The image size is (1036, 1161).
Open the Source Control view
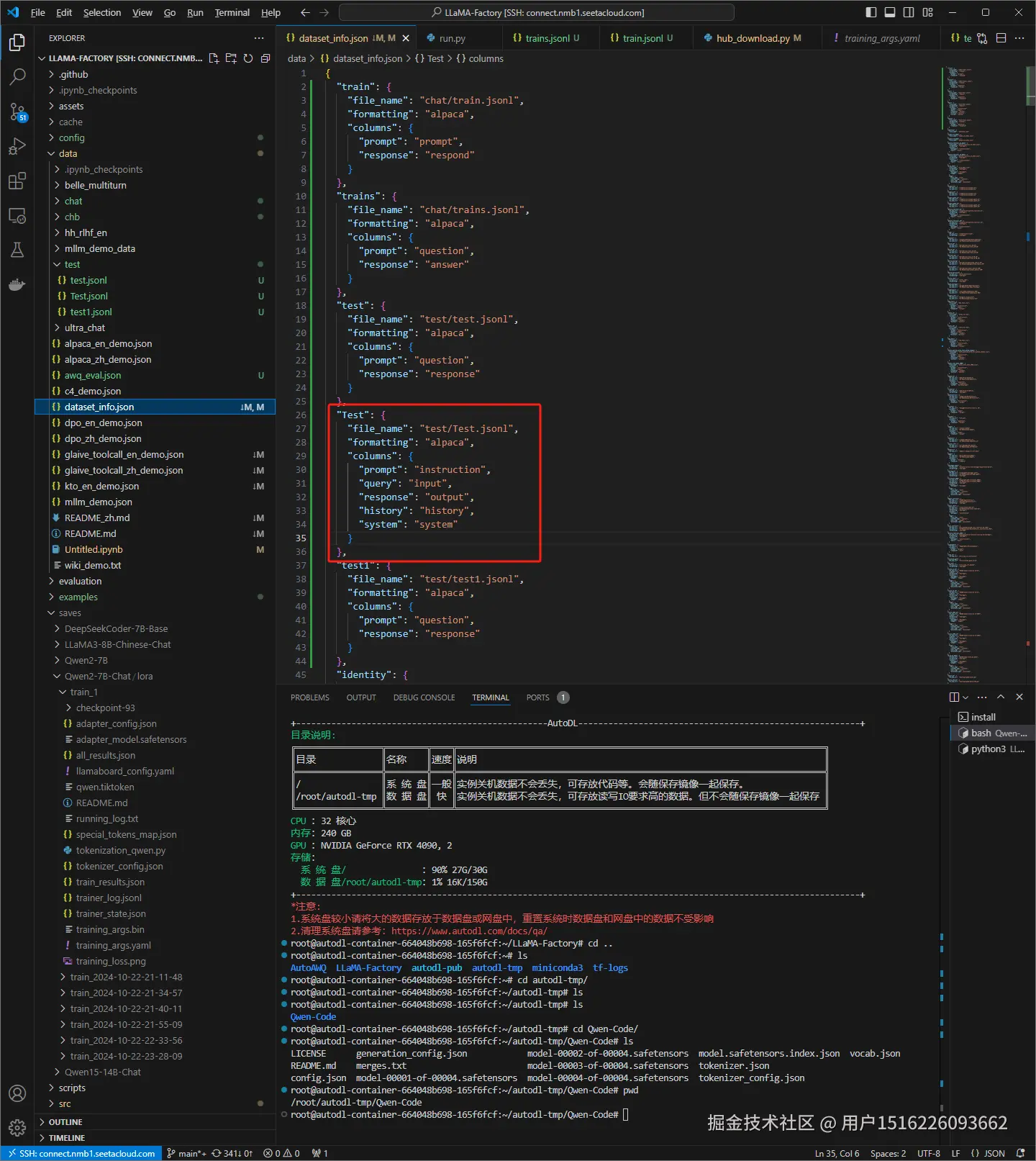[17, 111]
